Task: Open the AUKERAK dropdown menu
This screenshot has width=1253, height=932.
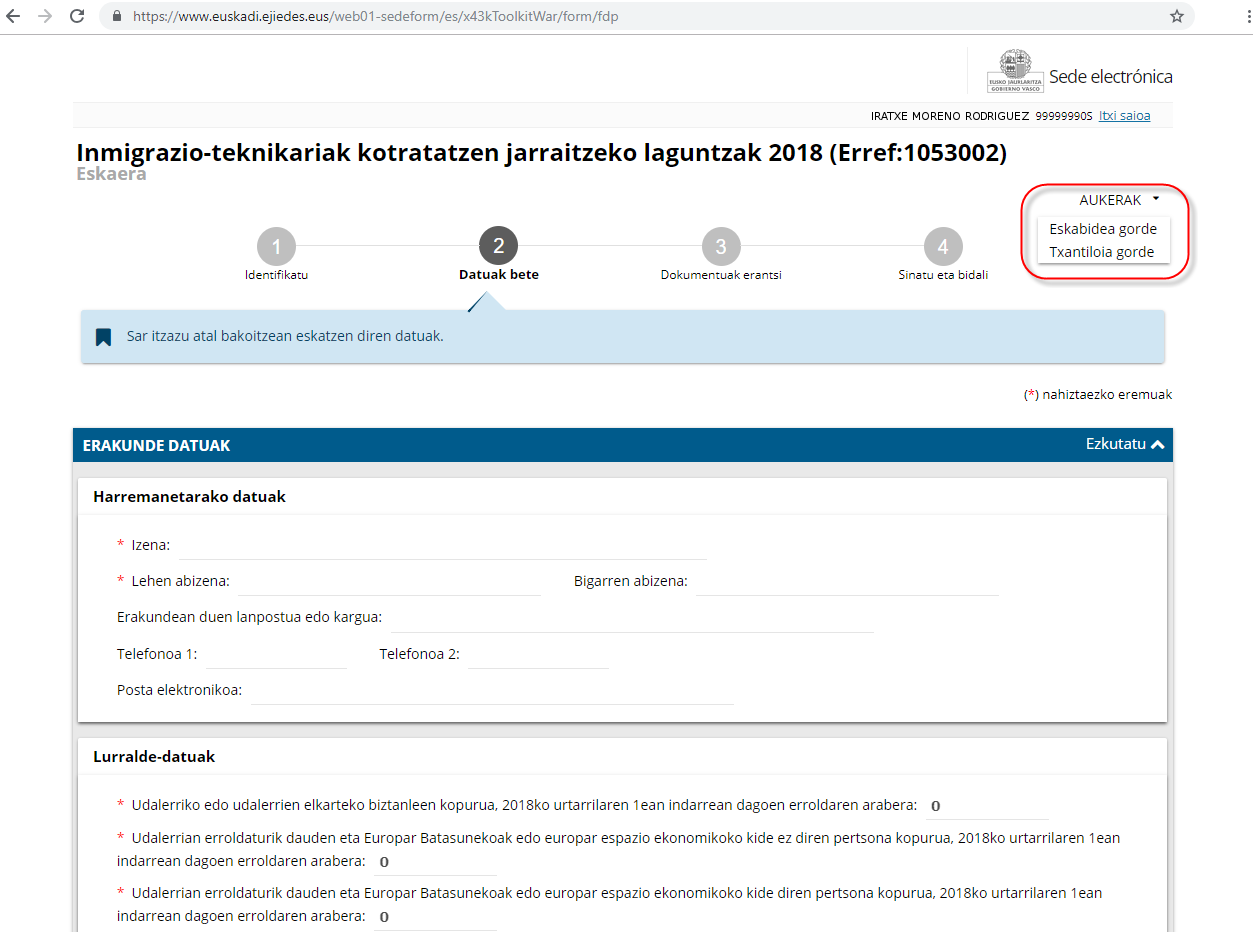Action: click(1118, 200)
